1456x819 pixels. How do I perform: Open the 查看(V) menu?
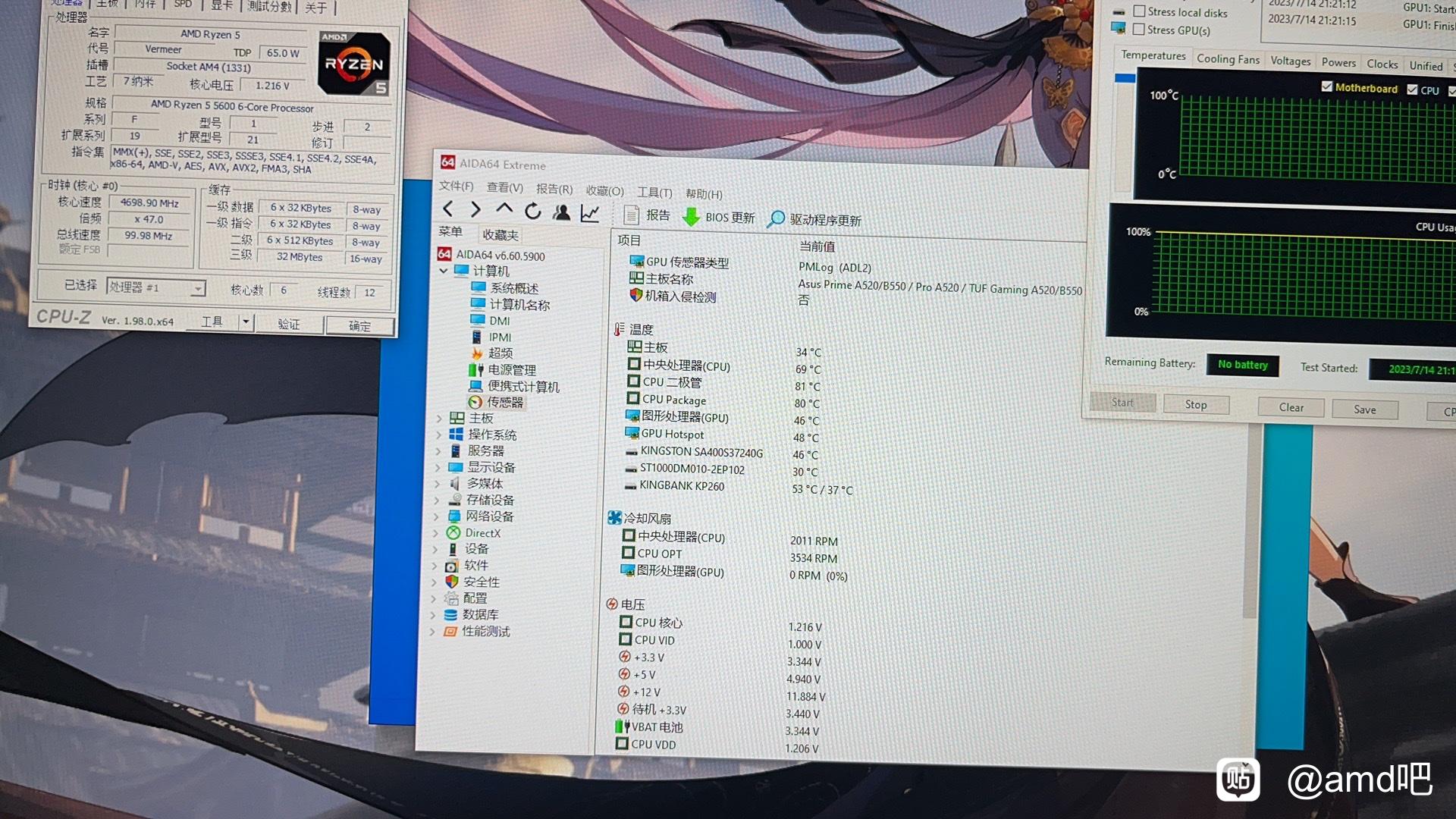[505, 187]
